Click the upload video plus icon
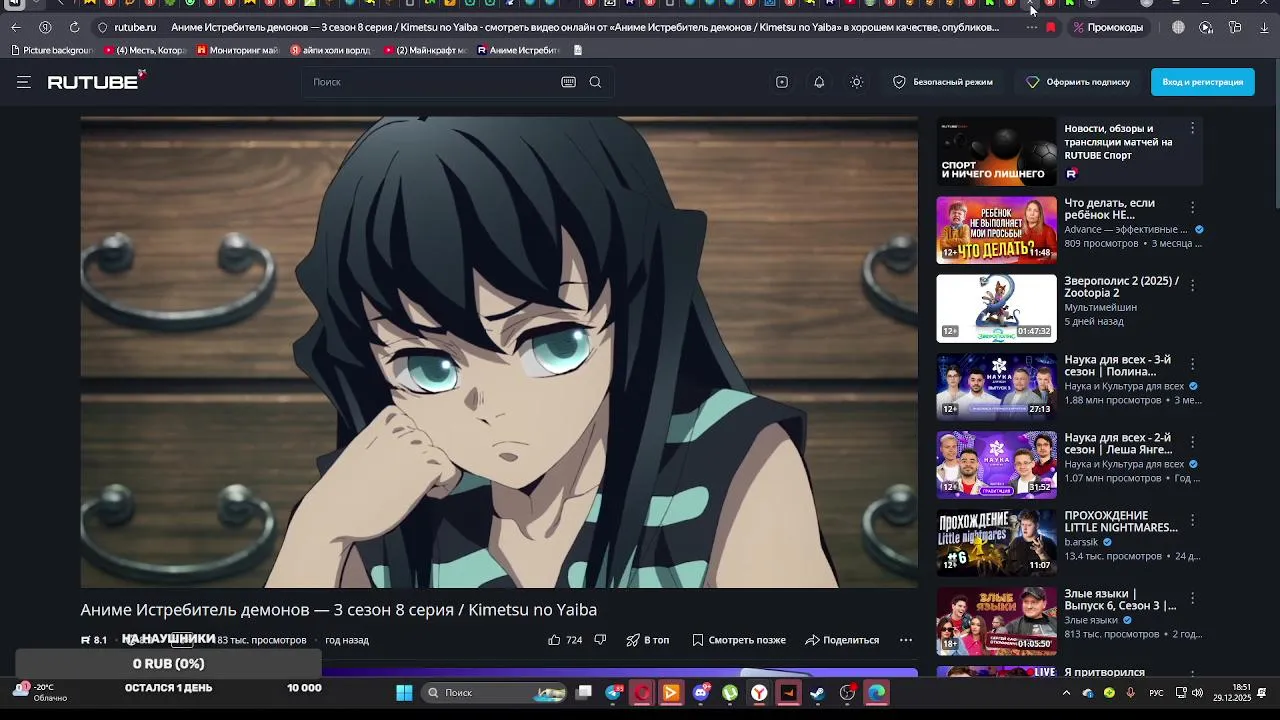Viewport: 1280px width, 720px height. 782,82
